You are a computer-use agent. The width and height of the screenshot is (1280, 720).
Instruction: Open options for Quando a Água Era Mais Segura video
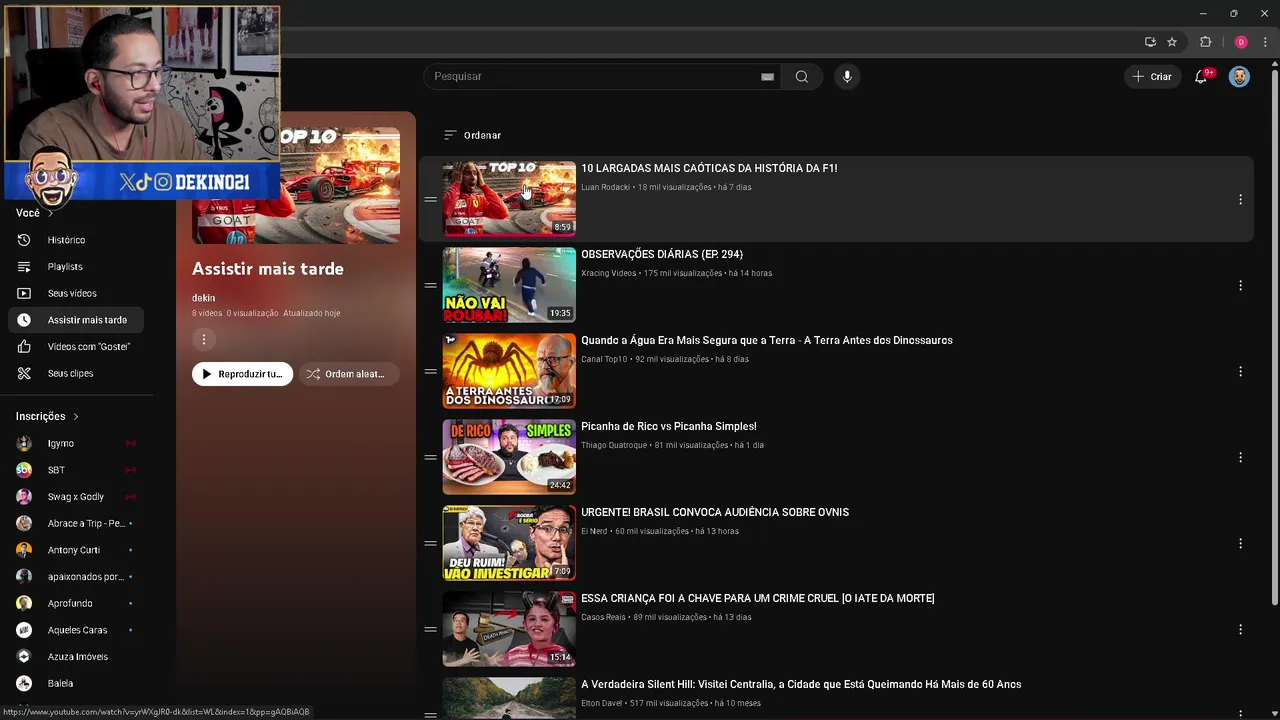click(1240, 372)
